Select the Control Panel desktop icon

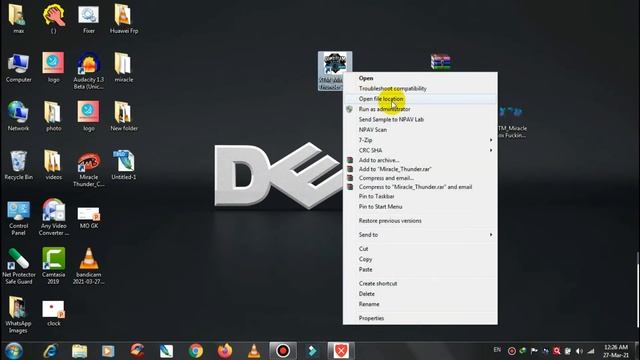18,218
